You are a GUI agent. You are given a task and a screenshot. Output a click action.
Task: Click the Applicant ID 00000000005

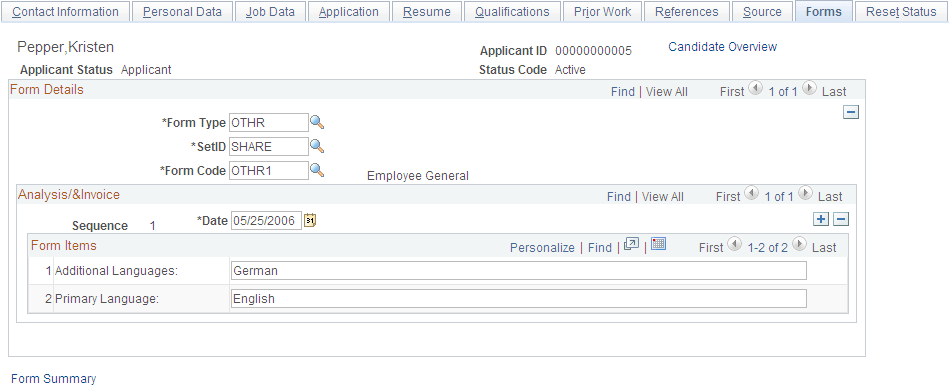593,51
